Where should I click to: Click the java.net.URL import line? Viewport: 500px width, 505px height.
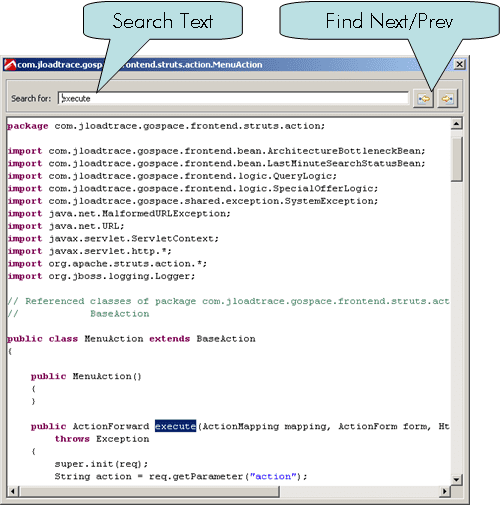click(66, 226)
